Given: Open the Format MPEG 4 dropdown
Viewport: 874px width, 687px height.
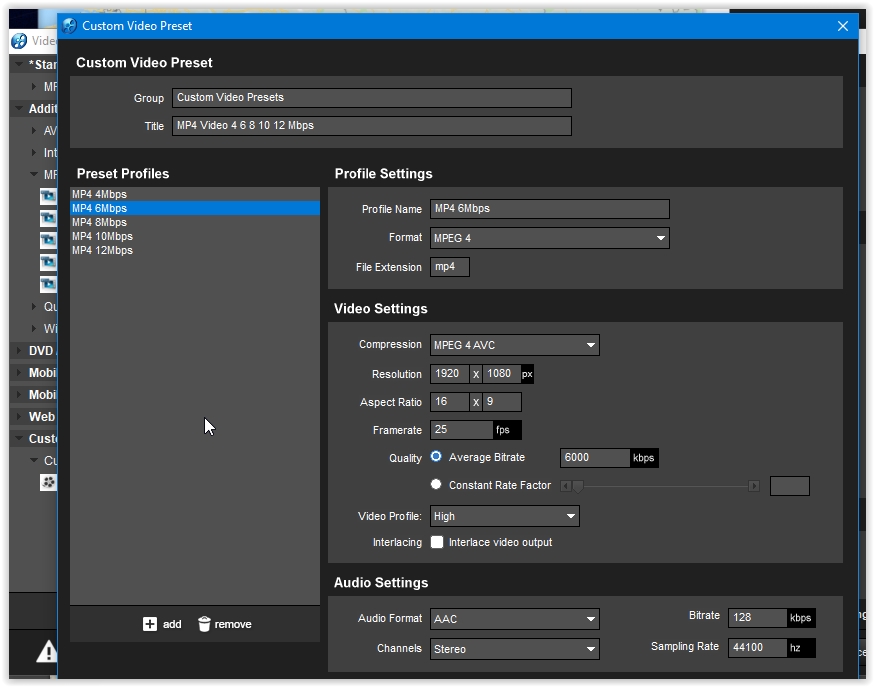Looking at the screenshot, I should 660,238.
